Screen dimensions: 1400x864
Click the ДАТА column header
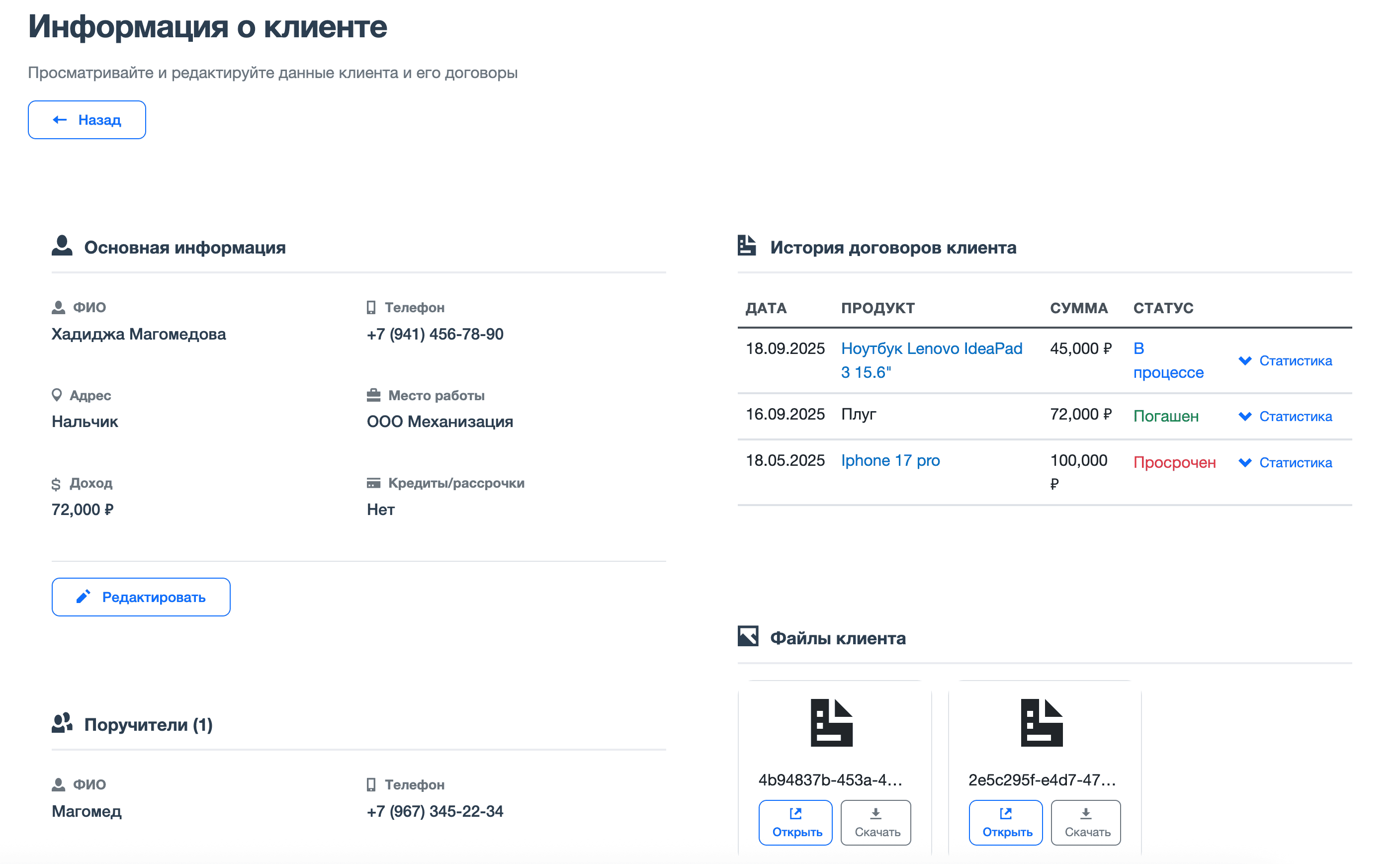[x=766, y=308]
